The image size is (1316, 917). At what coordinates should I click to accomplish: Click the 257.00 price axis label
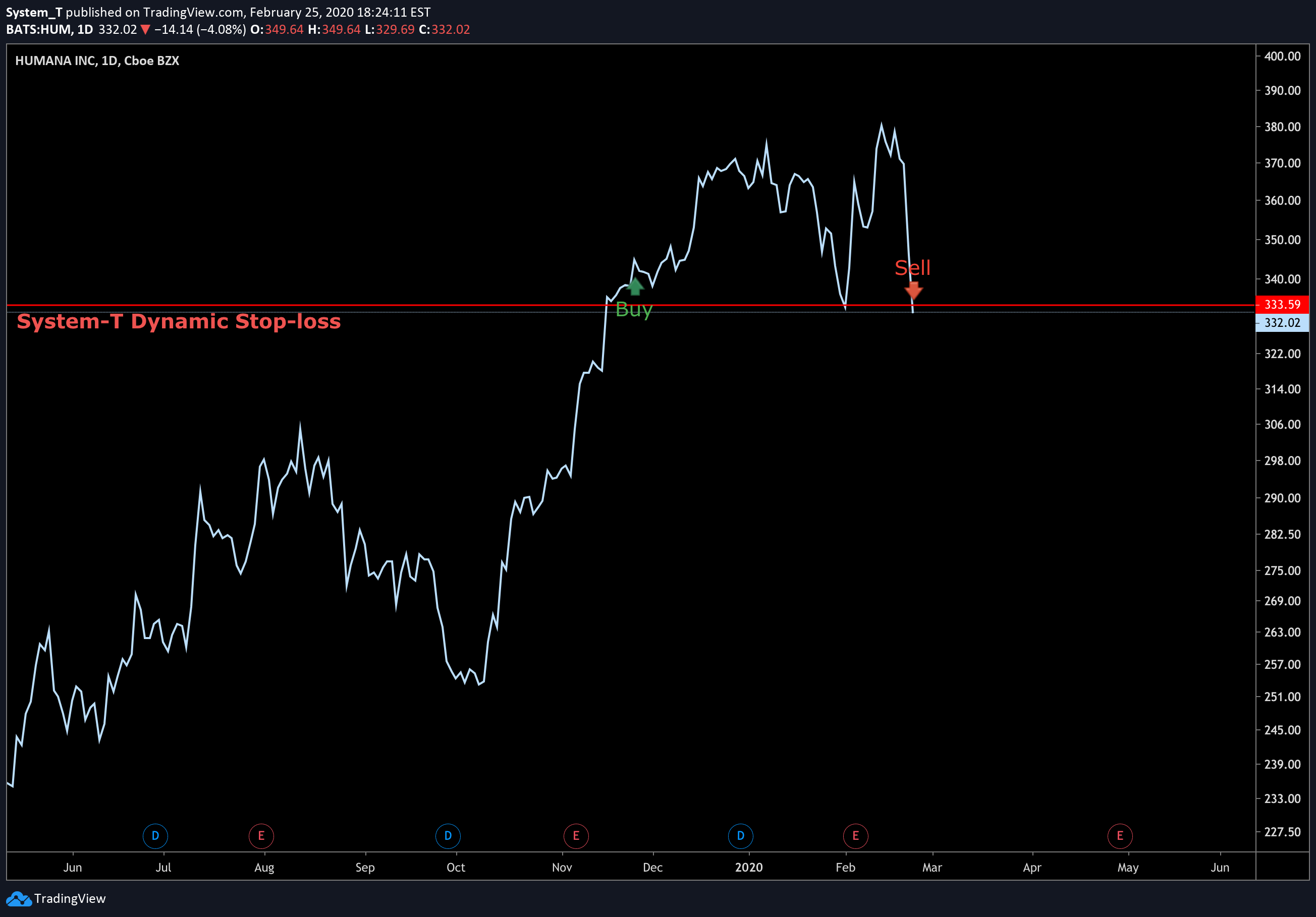coord(1282,664)
